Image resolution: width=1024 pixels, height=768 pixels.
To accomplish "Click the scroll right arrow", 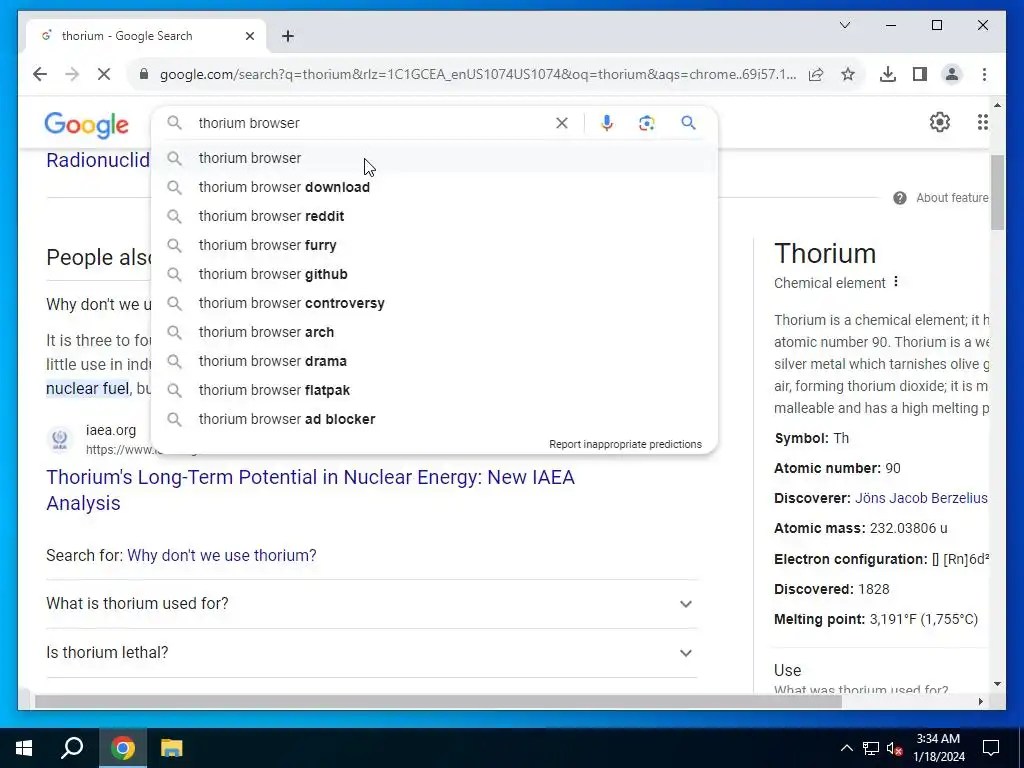I will [980, 701].
